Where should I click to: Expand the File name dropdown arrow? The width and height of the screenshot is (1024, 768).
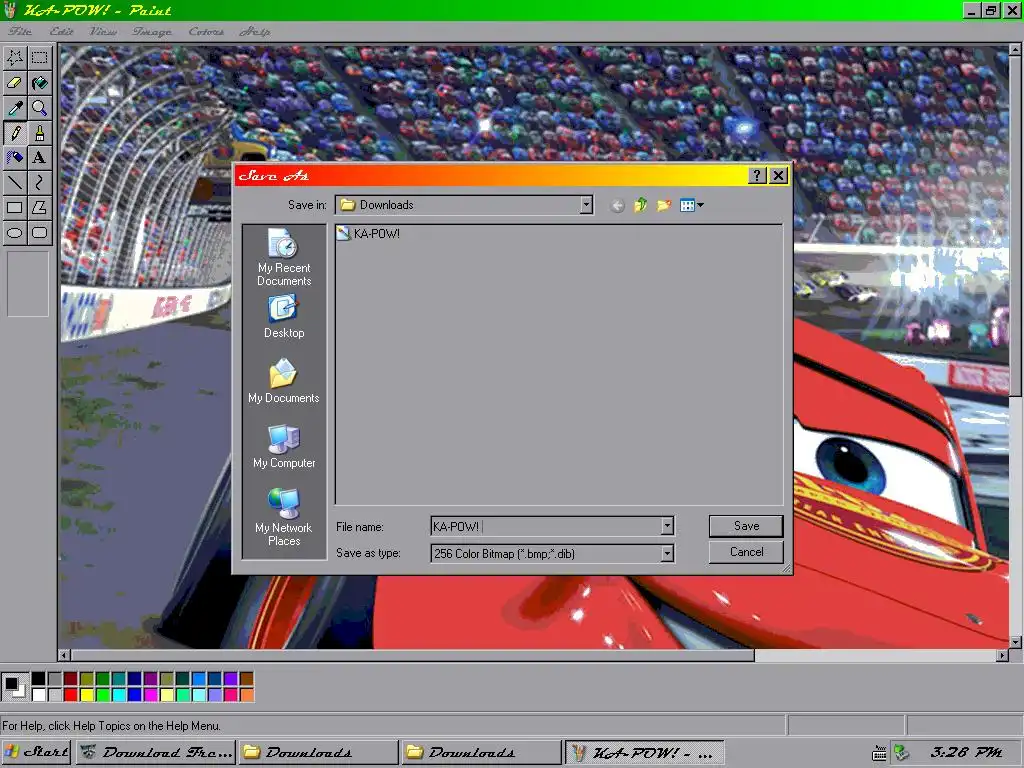667,526
